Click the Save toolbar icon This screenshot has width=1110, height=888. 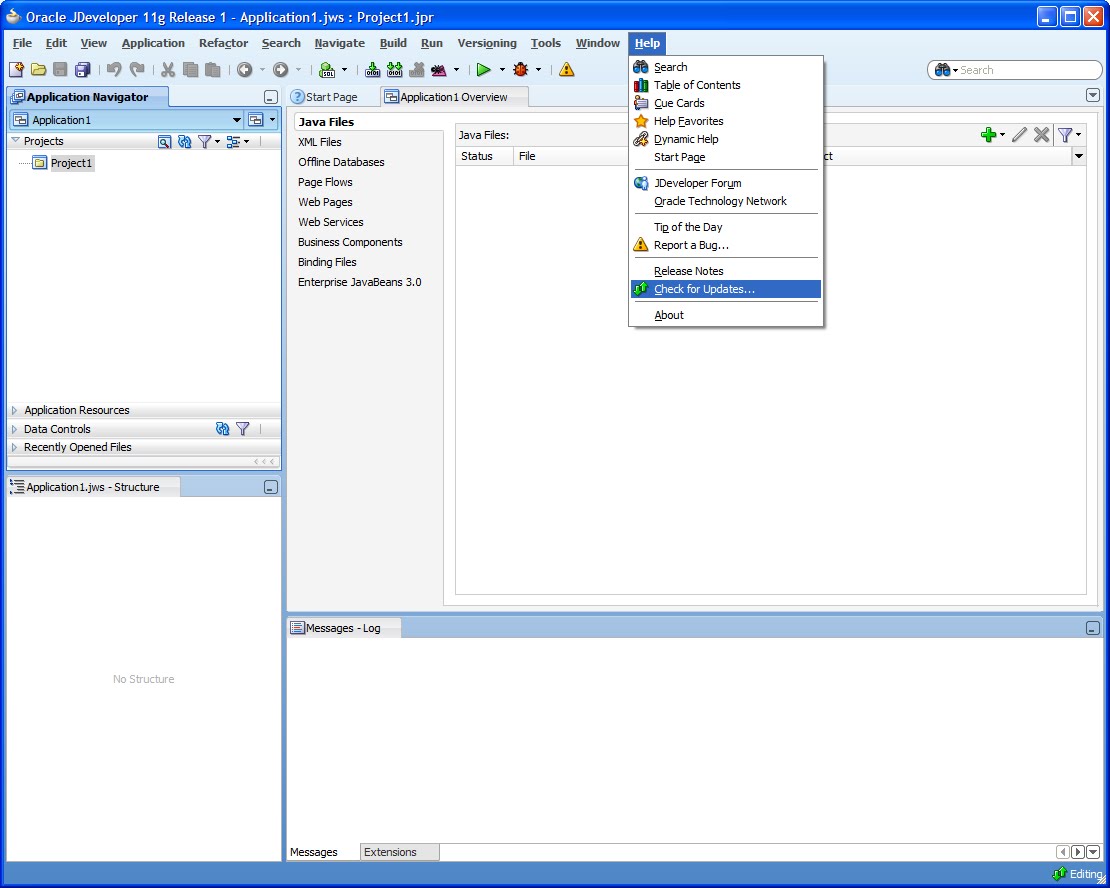click(x=60, y=69)
